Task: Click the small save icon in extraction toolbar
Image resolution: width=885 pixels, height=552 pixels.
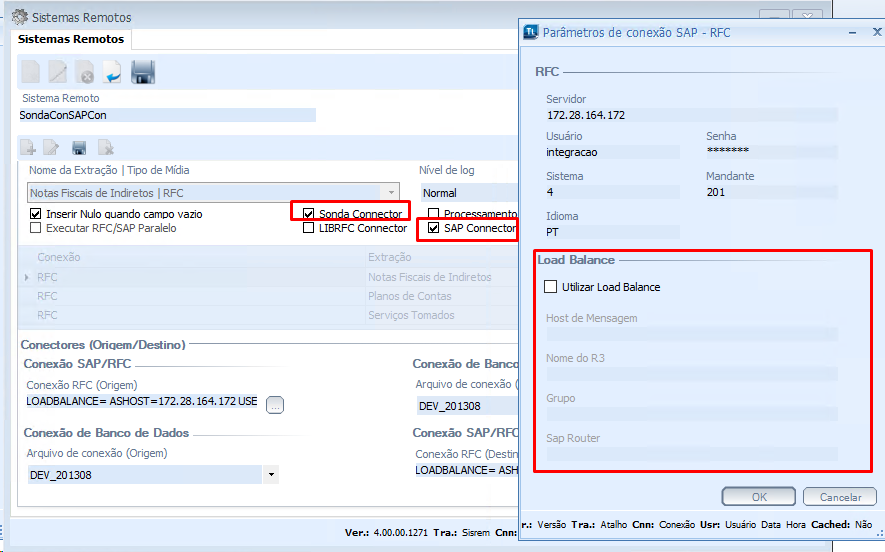Action: tap(79, 148)
